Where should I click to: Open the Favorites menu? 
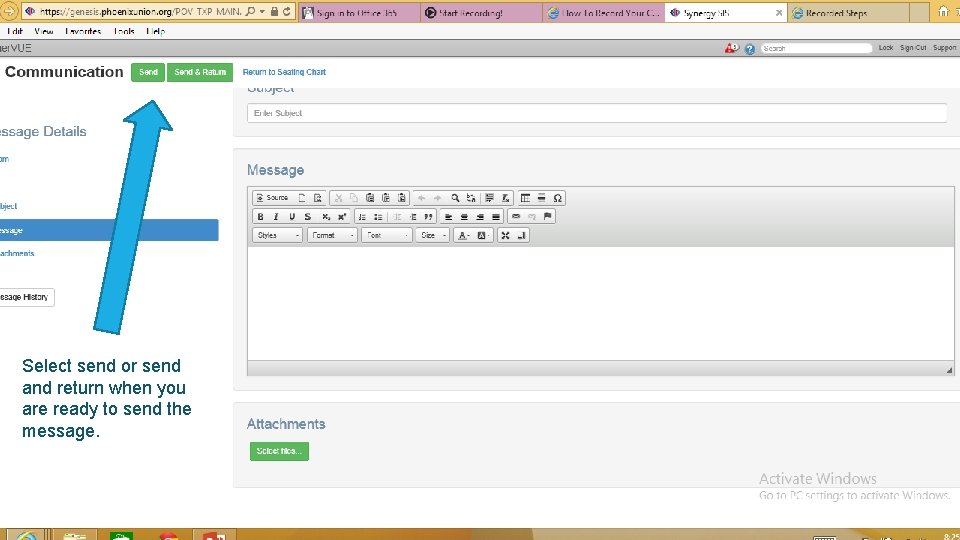83,31
